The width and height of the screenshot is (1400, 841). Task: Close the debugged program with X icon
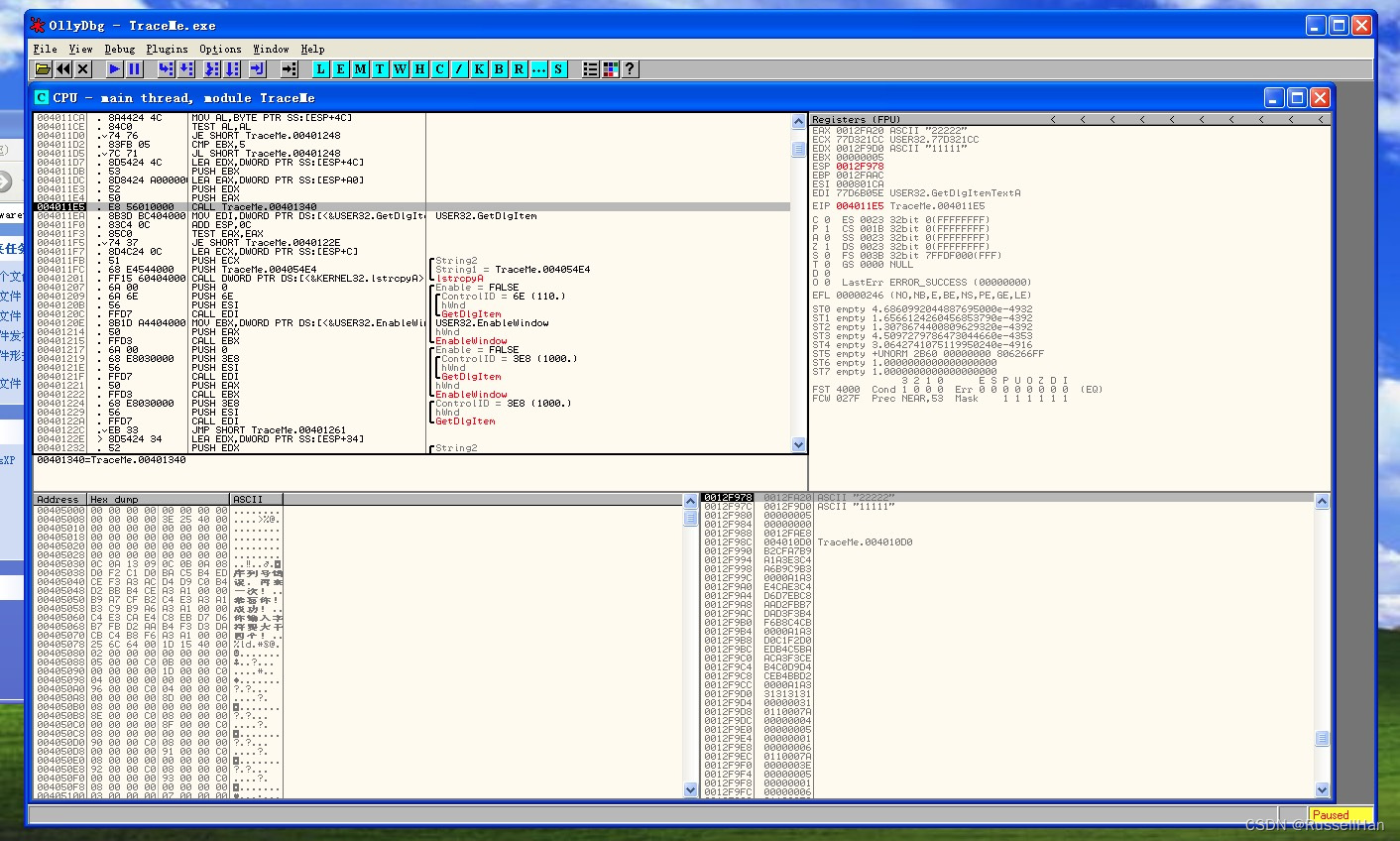pos(83,69)
